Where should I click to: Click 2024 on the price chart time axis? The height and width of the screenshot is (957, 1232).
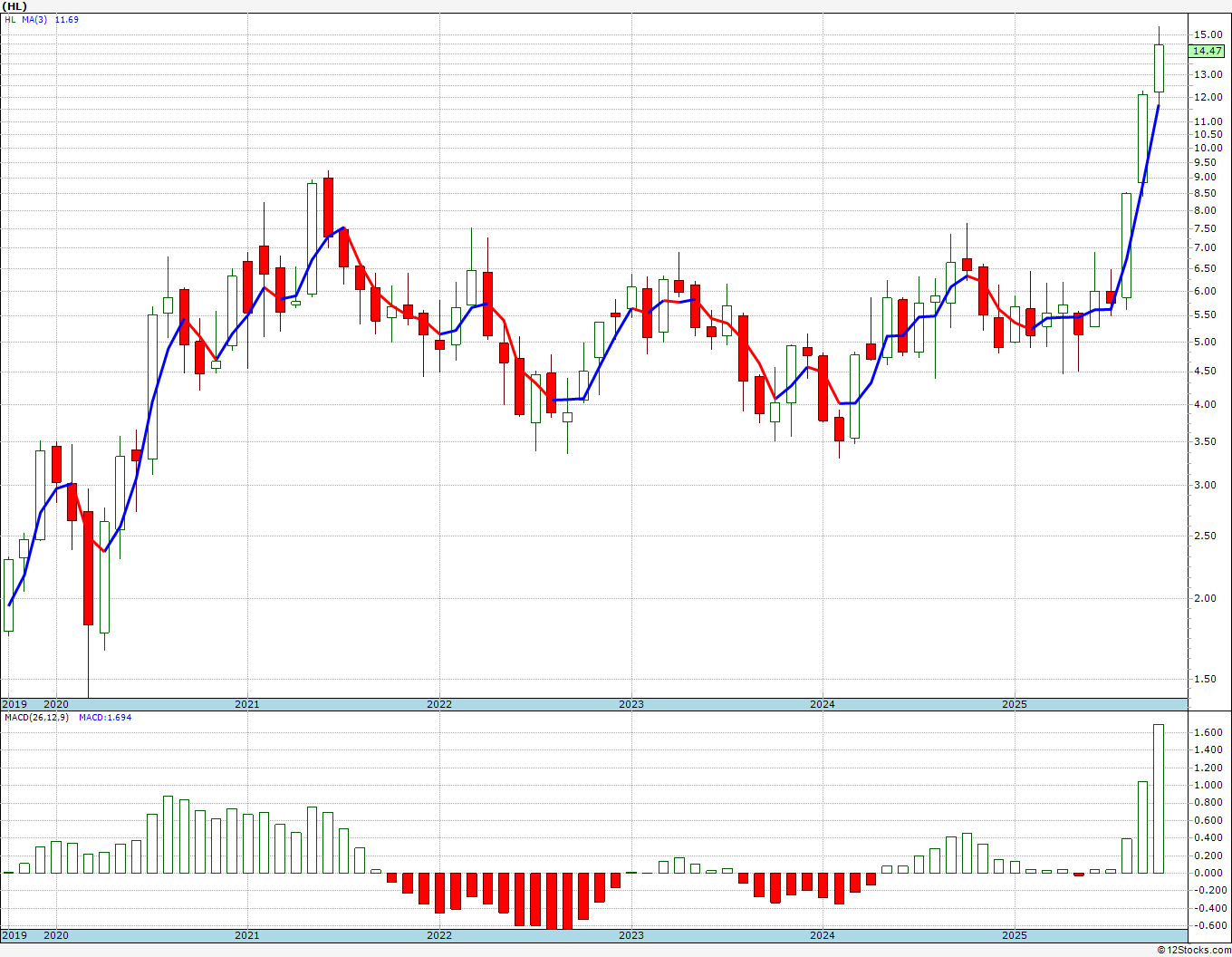(x=823, y=704)
